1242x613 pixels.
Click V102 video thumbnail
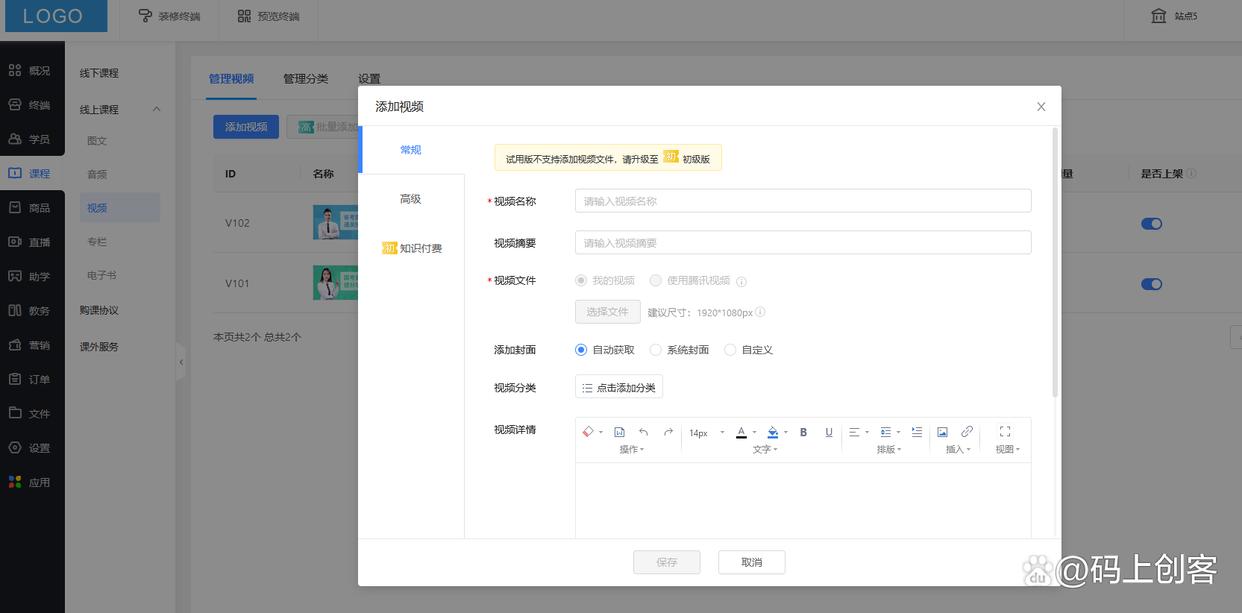click(x=336, y=223)
